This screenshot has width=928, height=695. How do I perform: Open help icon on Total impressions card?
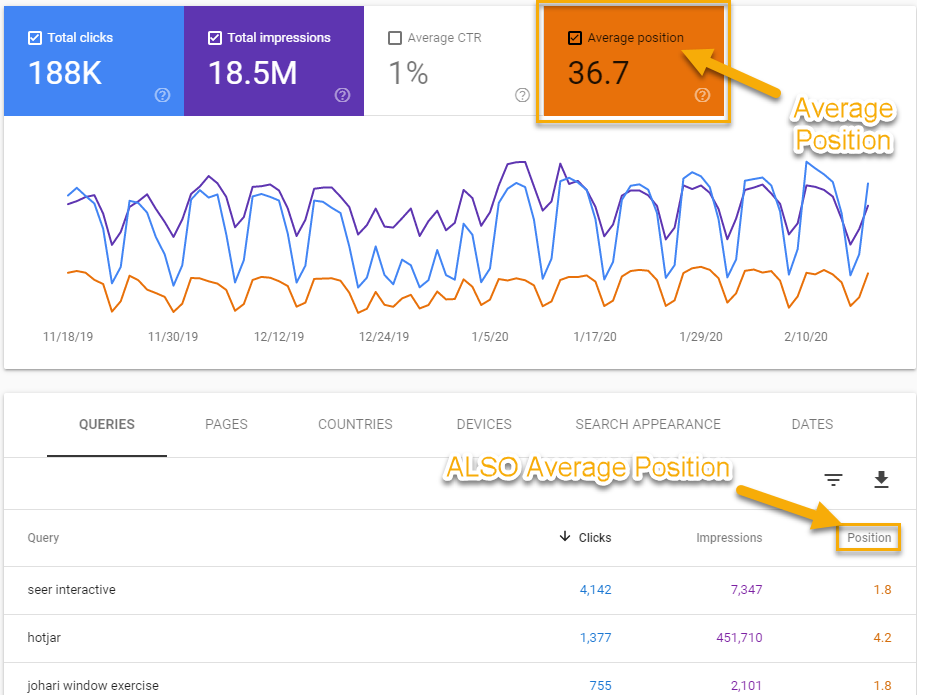tap(342, 95)
